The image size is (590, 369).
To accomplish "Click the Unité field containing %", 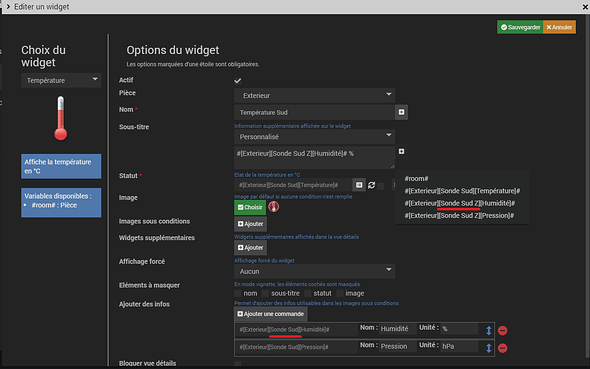I will tap(459, 329).
